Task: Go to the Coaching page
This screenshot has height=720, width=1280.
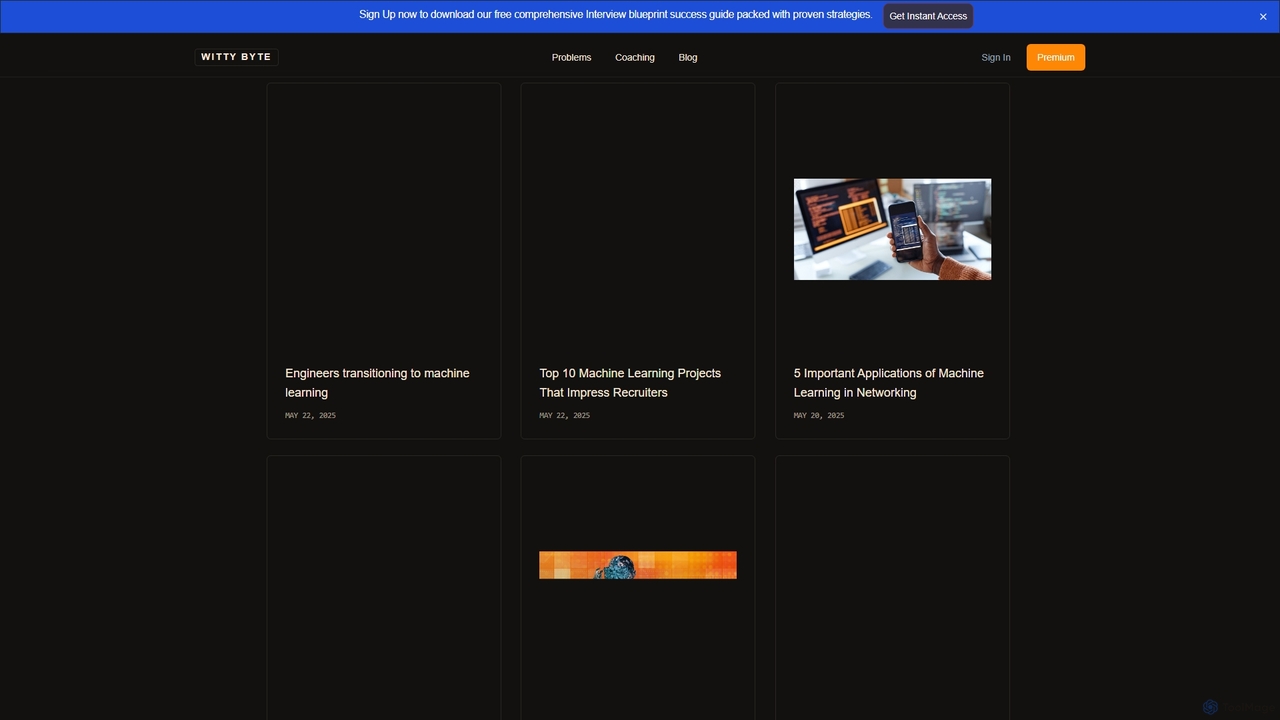Action: tap(635, 58)
